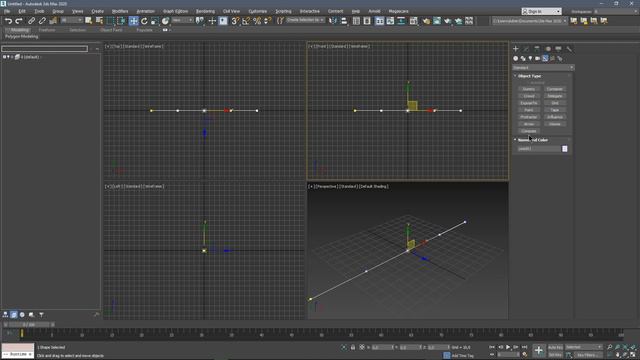The image size is (640, 360).
Task: Collapse the Object Type rollout
Action: pyautogui.click(x=529, y=76)
